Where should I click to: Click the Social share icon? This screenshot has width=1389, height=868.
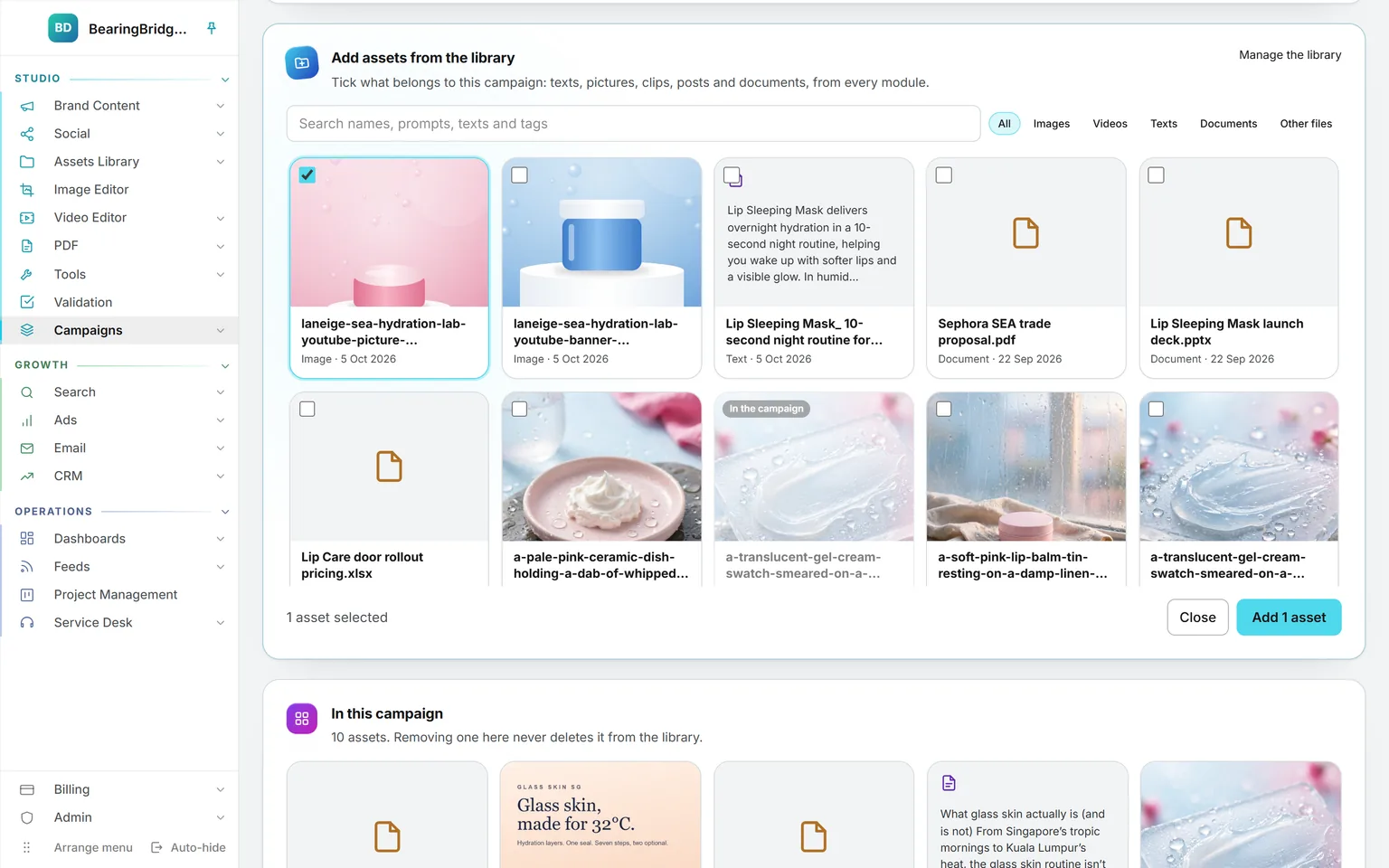point(27,134)
